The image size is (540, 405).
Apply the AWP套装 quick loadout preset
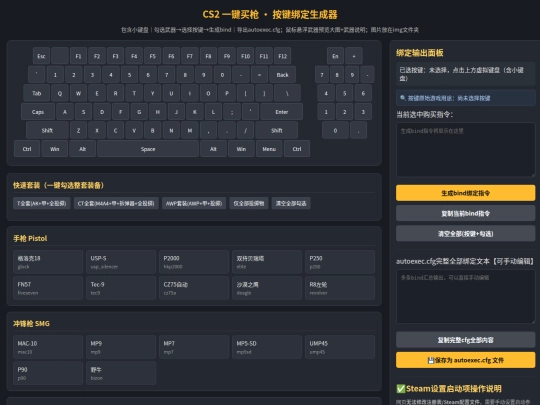[x=194, y=203]
